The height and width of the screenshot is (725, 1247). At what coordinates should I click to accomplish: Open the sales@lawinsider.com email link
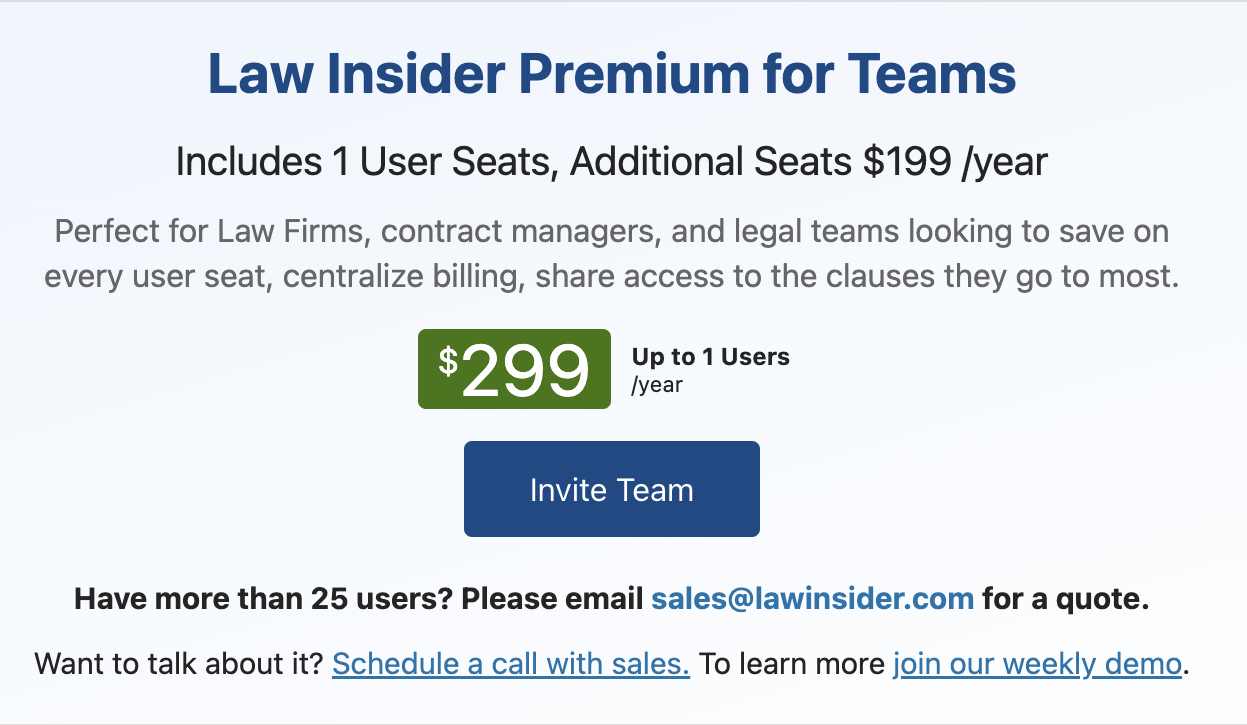pyautogui.click(x=812, y=599)
